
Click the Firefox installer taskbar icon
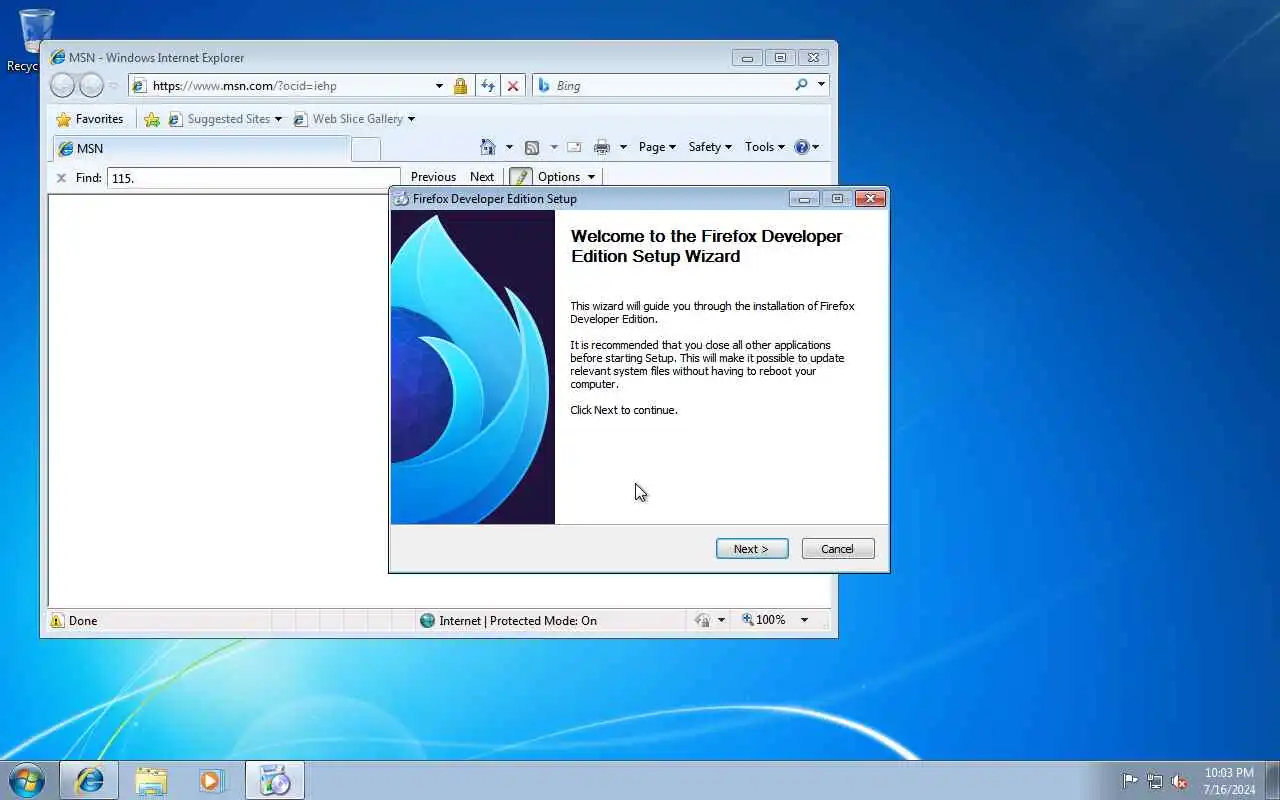[274, 780]
